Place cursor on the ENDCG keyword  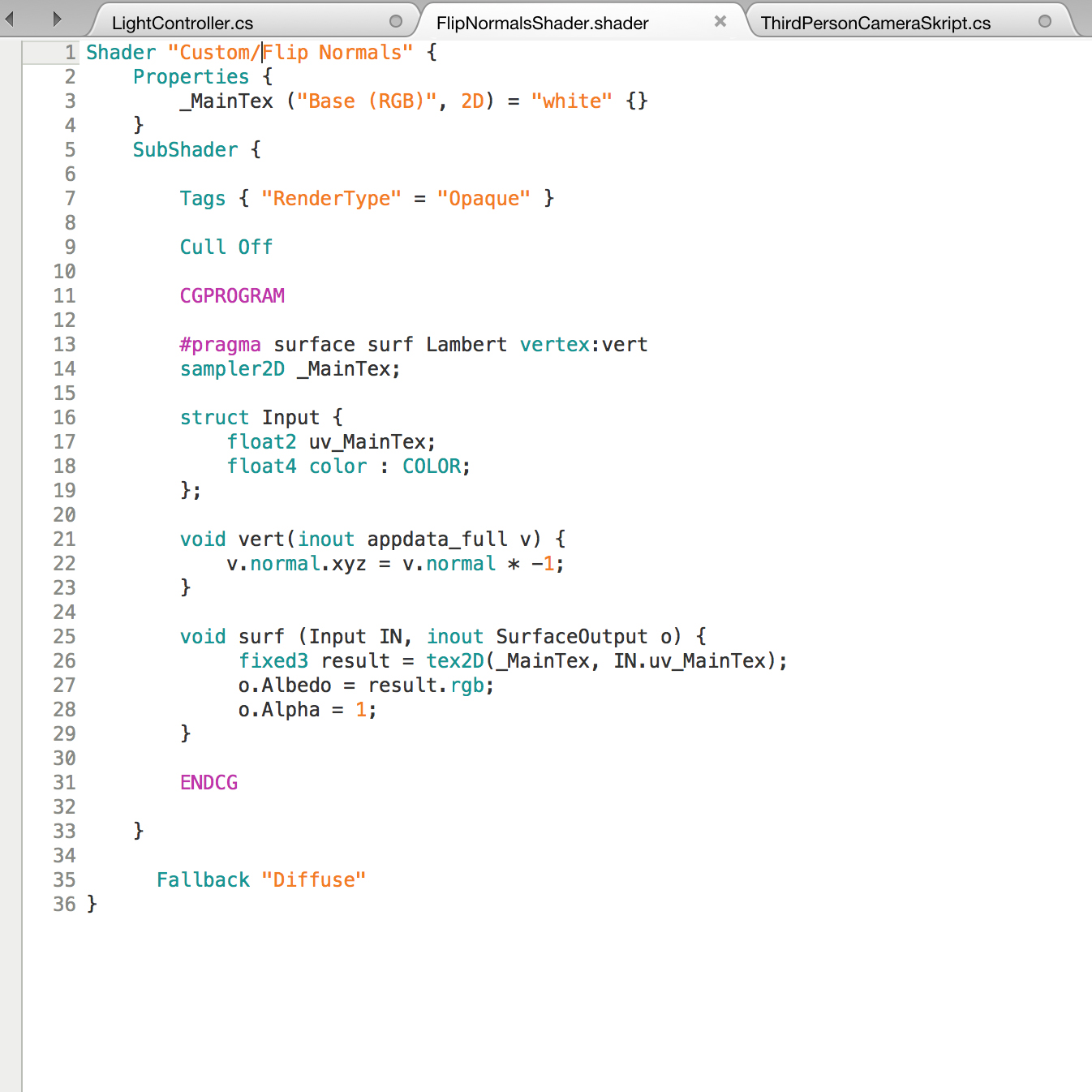pos(209,783)
